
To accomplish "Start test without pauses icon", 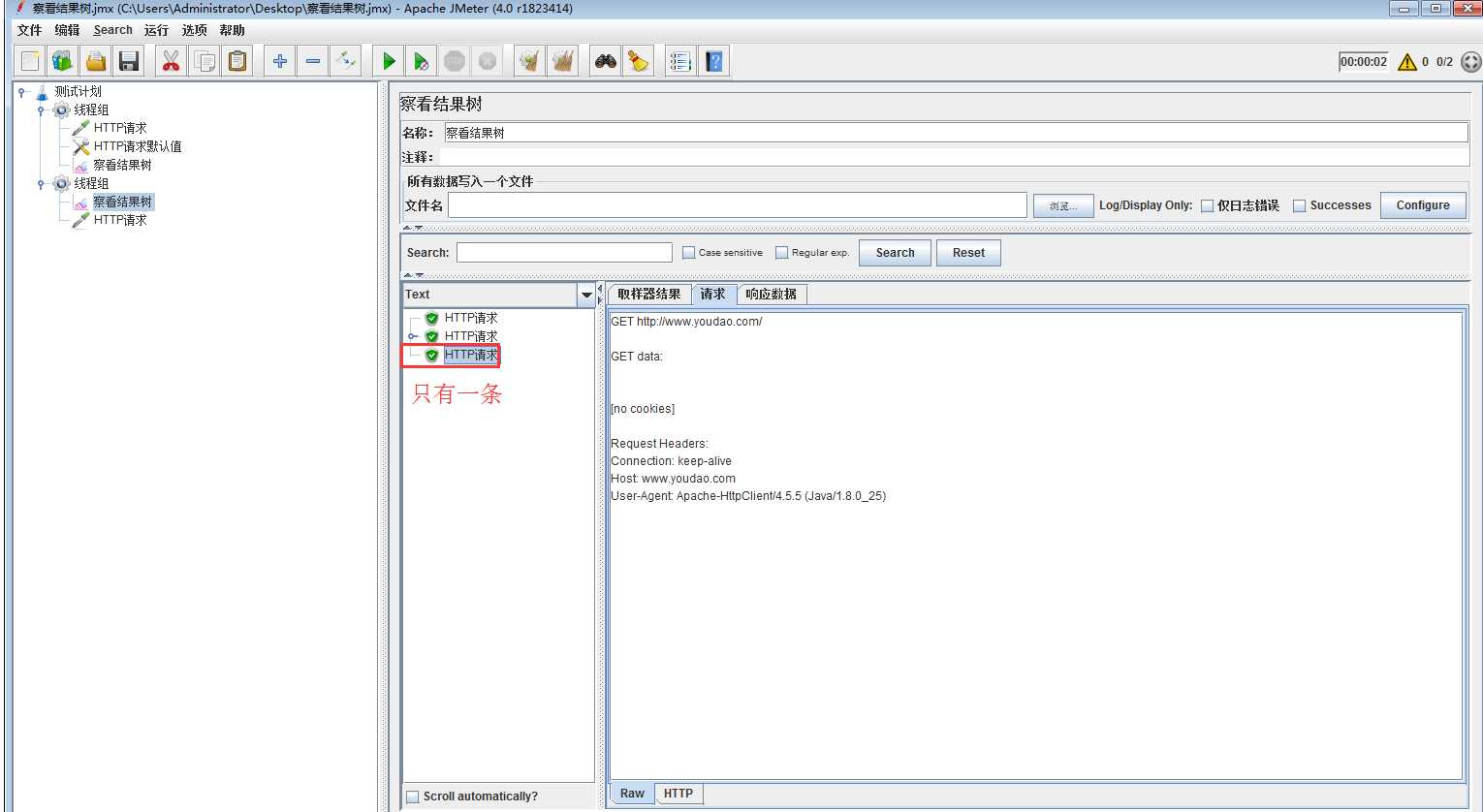I will coord(422,62).
